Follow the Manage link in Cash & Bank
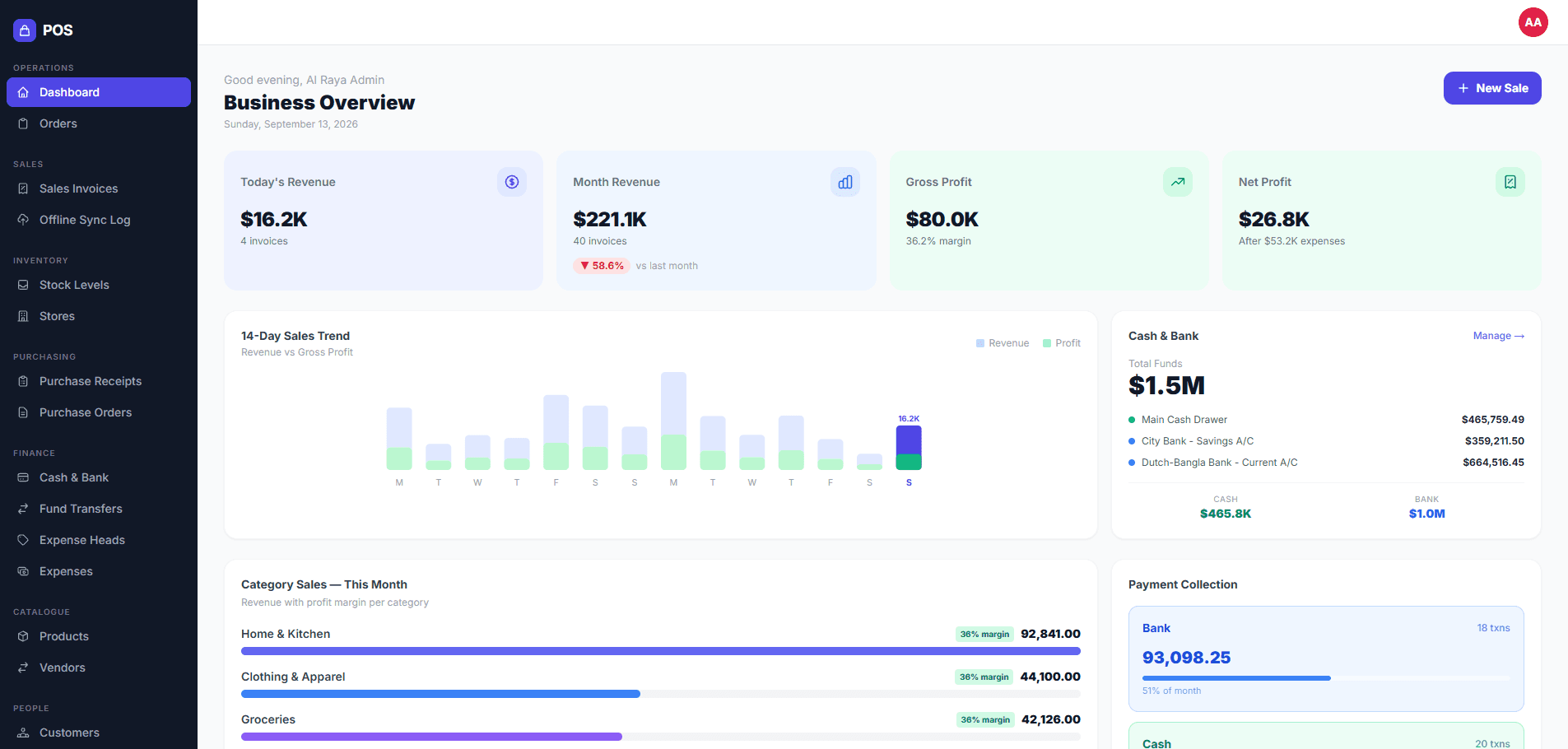This screenshot has width=1568, height=749. (x=1499, y=336)
